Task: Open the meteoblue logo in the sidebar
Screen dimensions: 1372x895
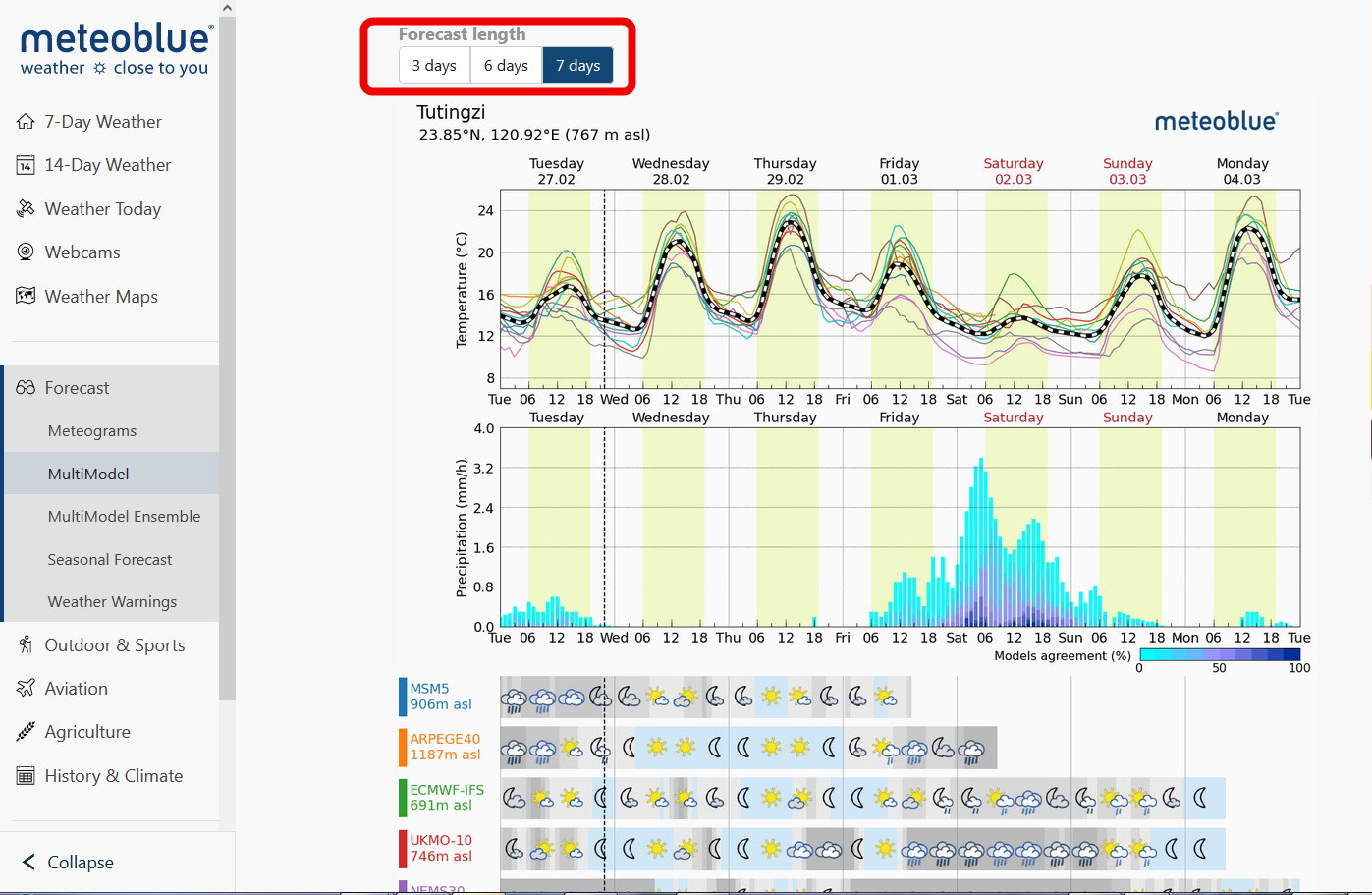Action: point(116,49)
